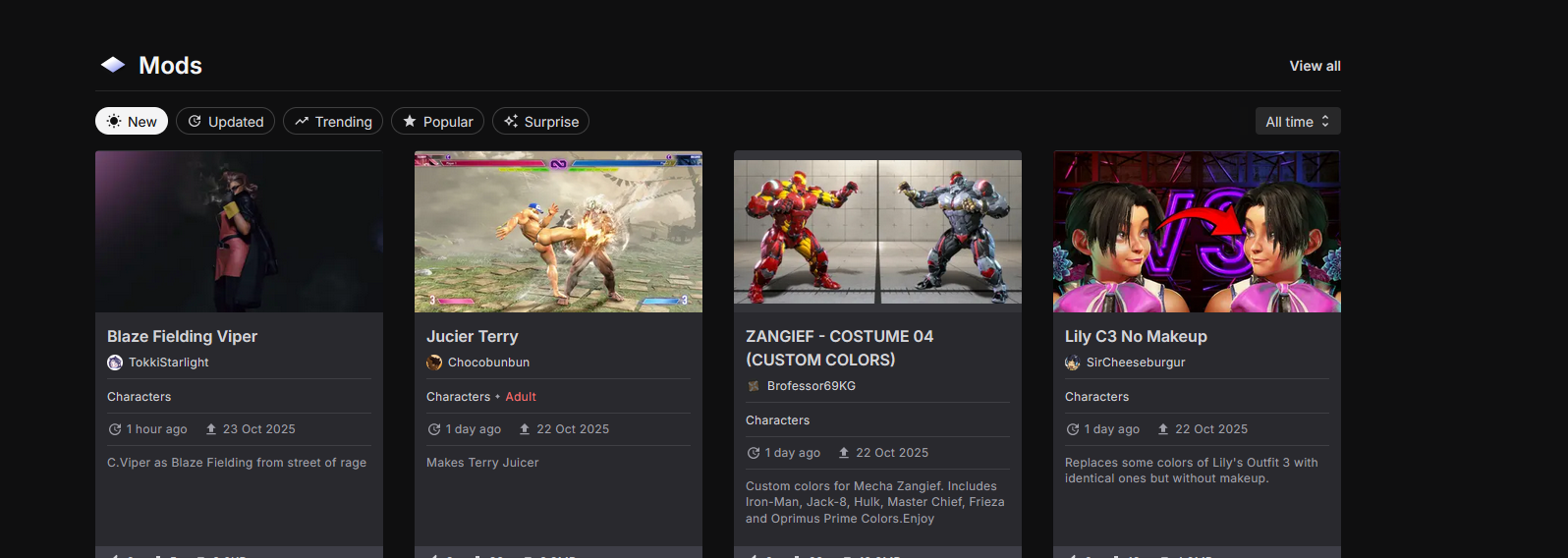This screenshot has width=1568, height=558.
Task: Choose the Surprise filter tab
Action: coord(540,121)
